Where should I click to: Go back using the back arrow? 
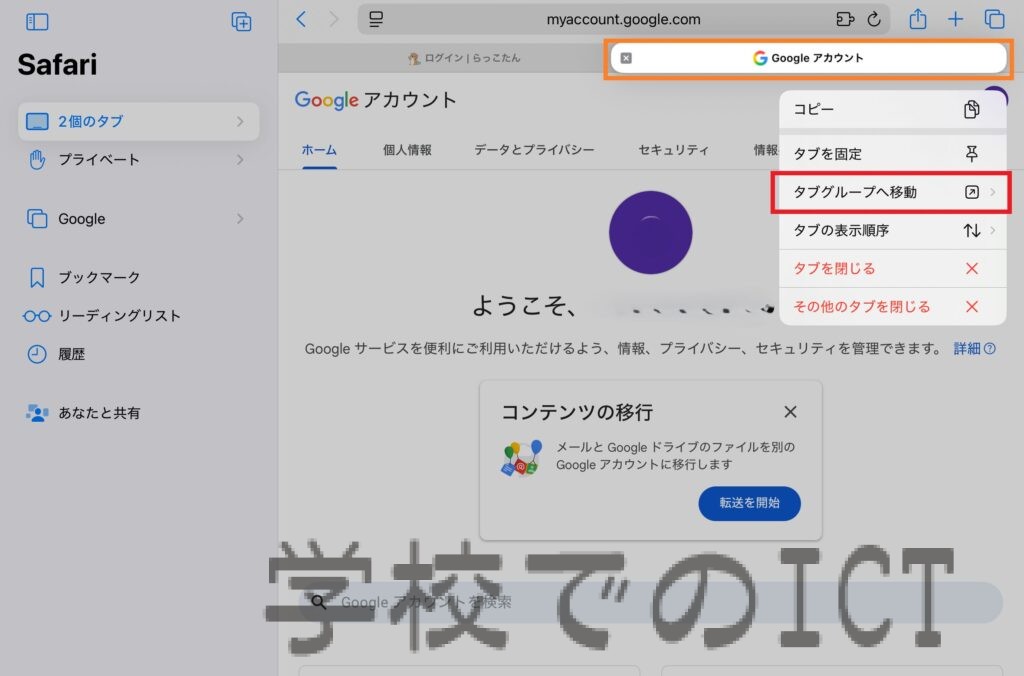click(301, 19)
